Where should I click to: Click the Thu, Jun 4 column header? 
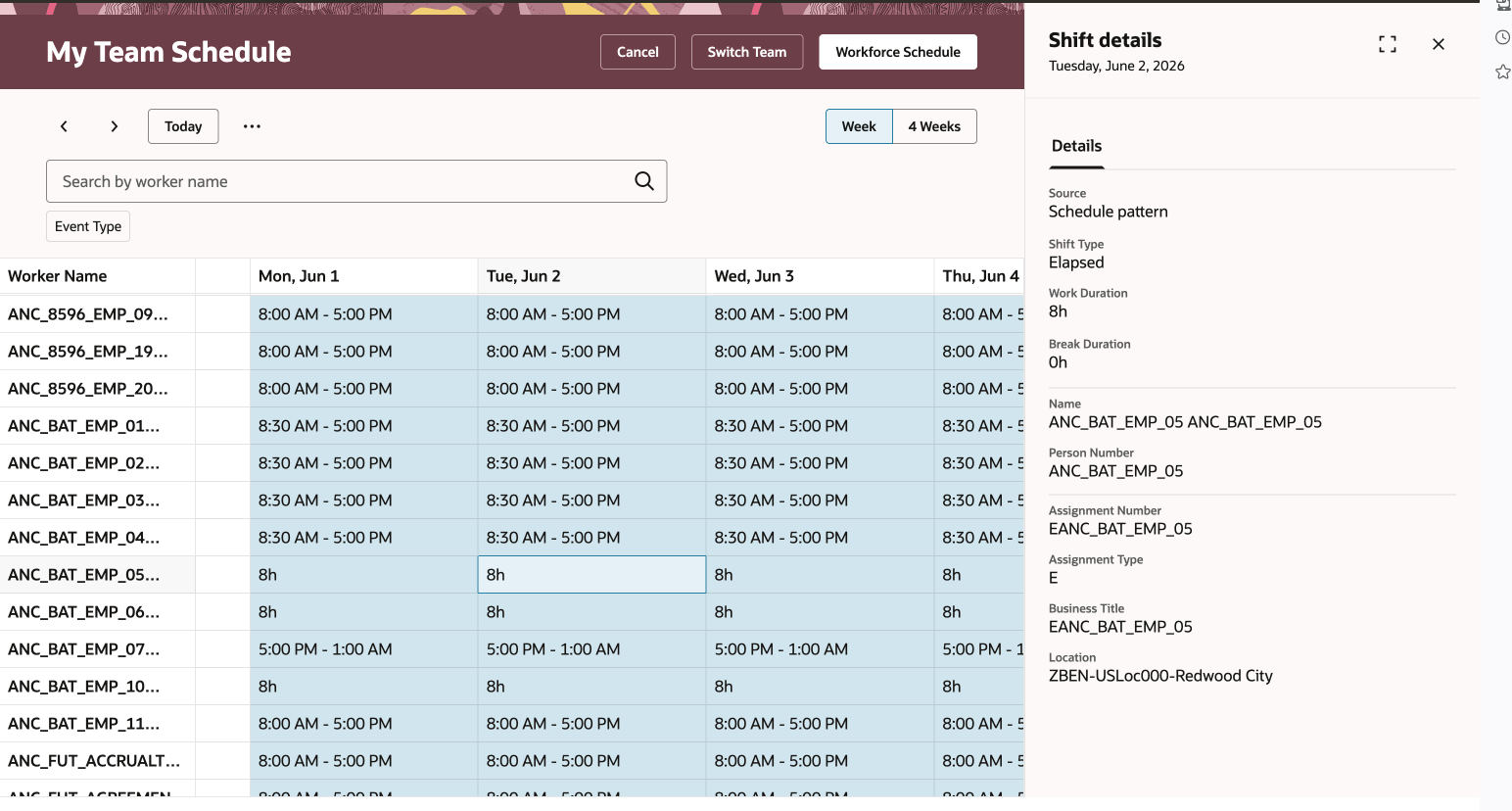pos(979,276)
